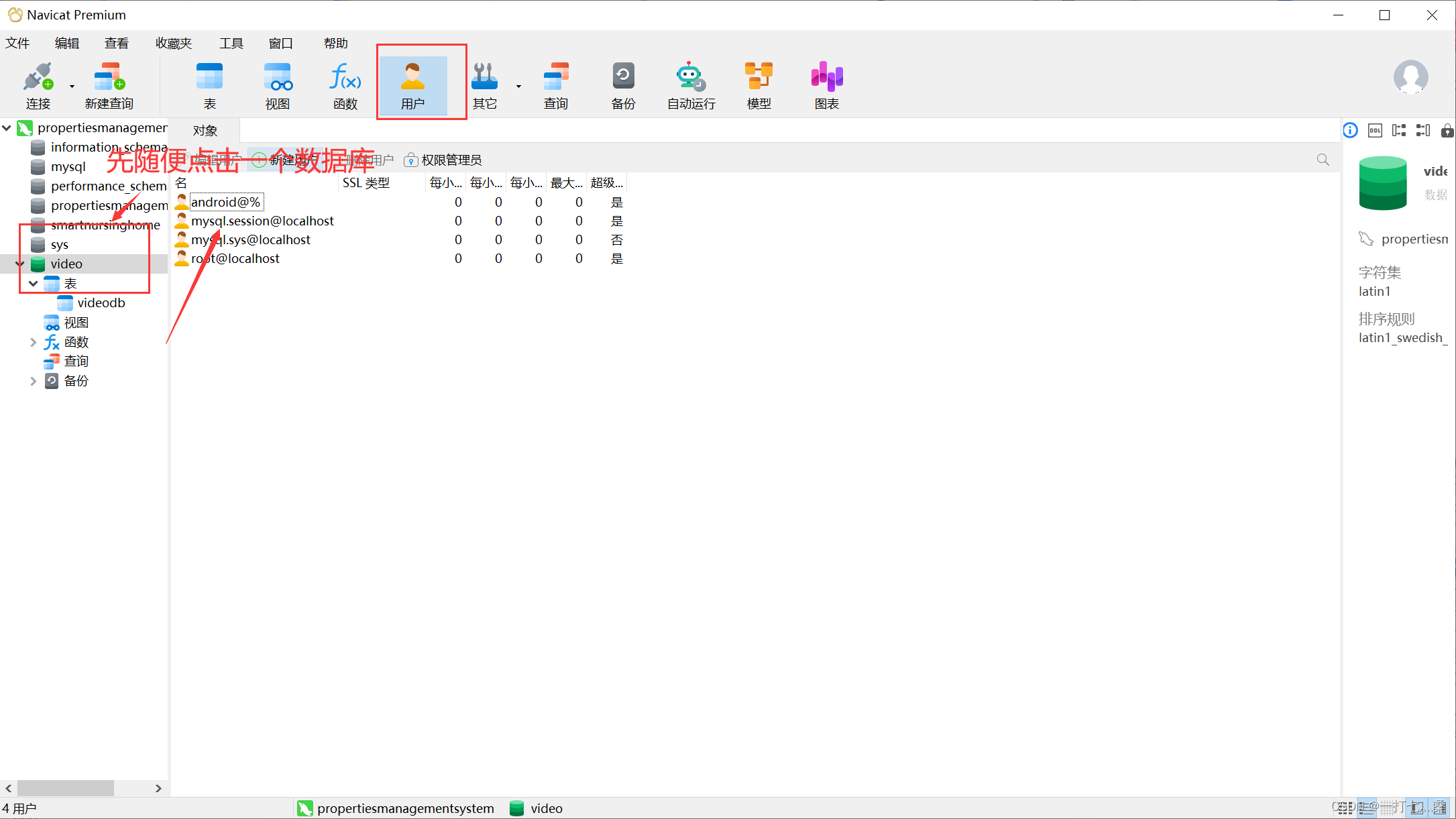The height and width of the screenshot is (819, 1456).
Task: Click the sidebar horizontal scrollbar thumb
Action: tap(65, 787)
